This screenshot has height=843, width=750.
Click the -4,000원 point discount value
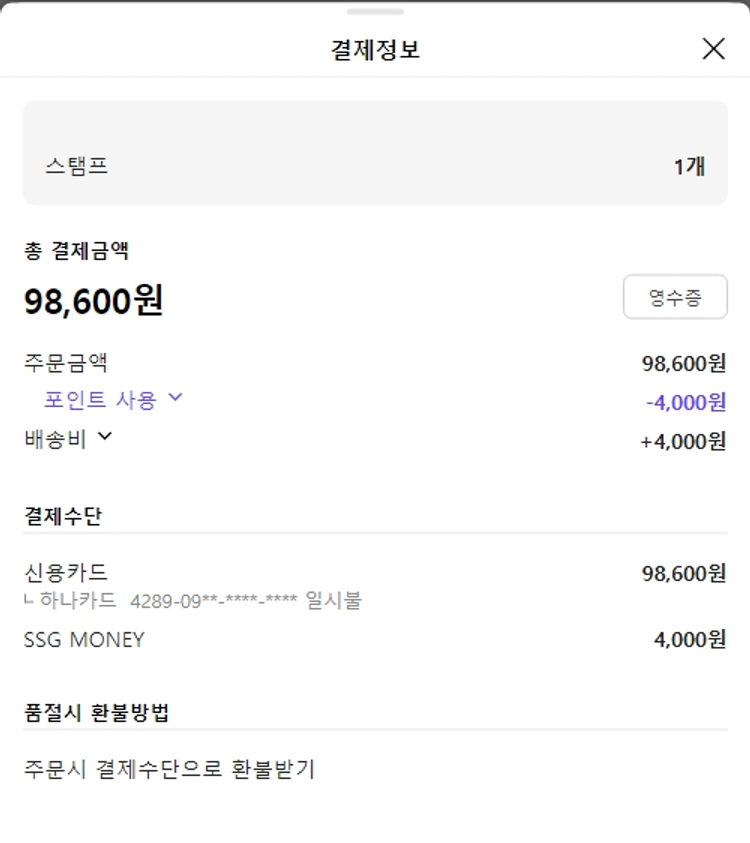(686, 402)
